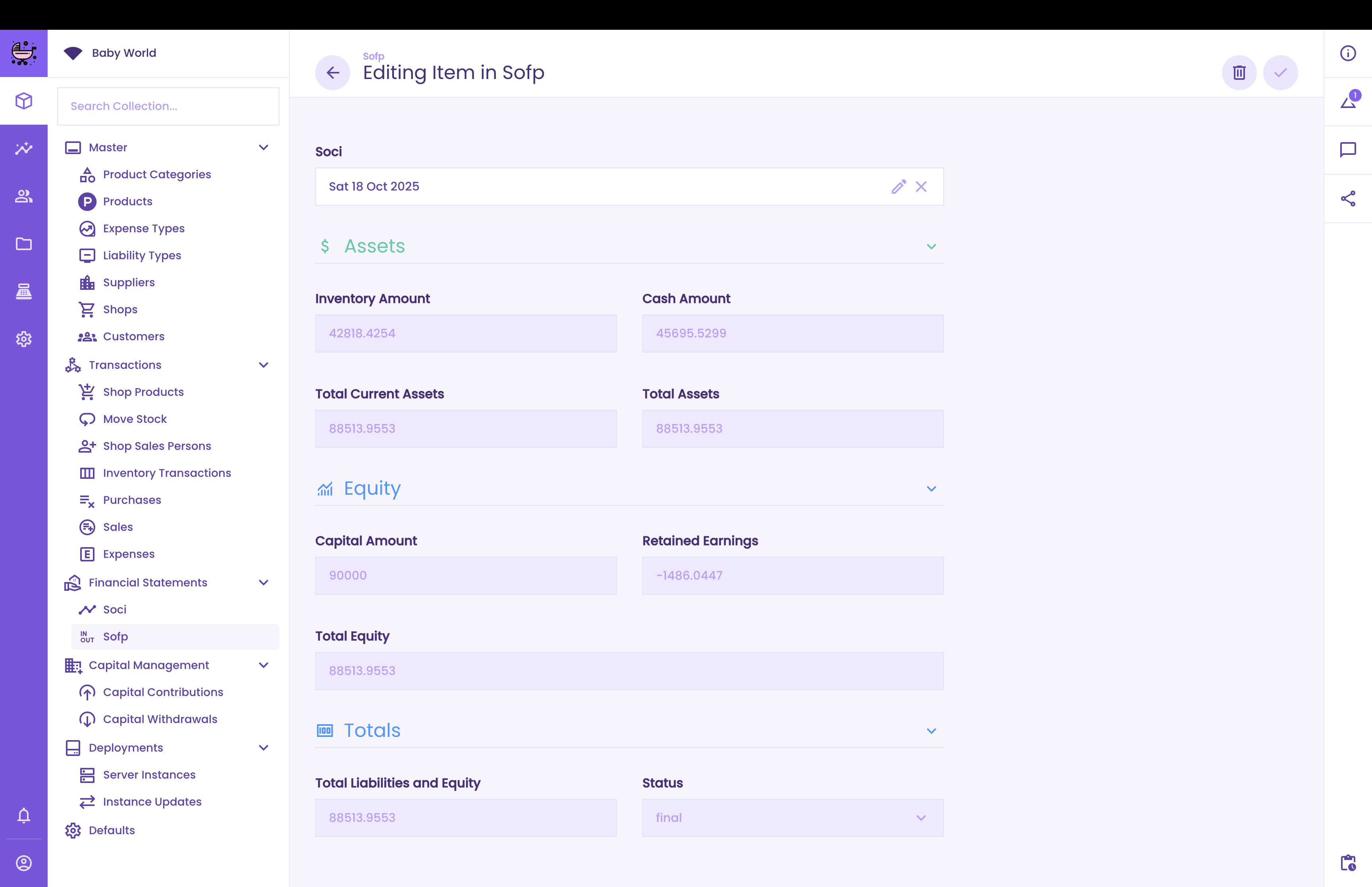The height and width of the screenshot is (887, 1372).
Task: Open the Insights analytics module icon
Action: coord(23,148)
